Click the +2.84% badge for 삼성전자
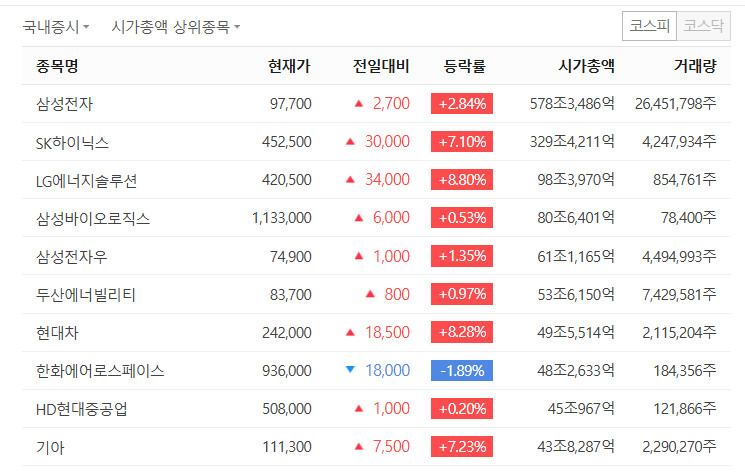The width and height of the screenshot is (745, 475). 462,104
